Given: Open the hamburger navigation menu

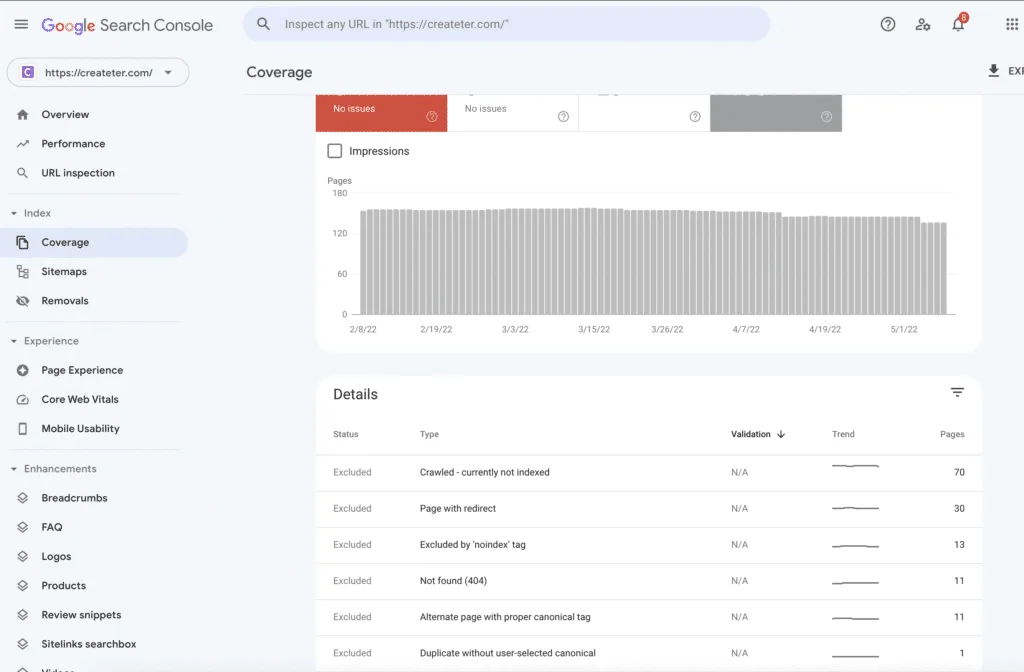Looking at the screenshot, I should click(x=21, y=24).
